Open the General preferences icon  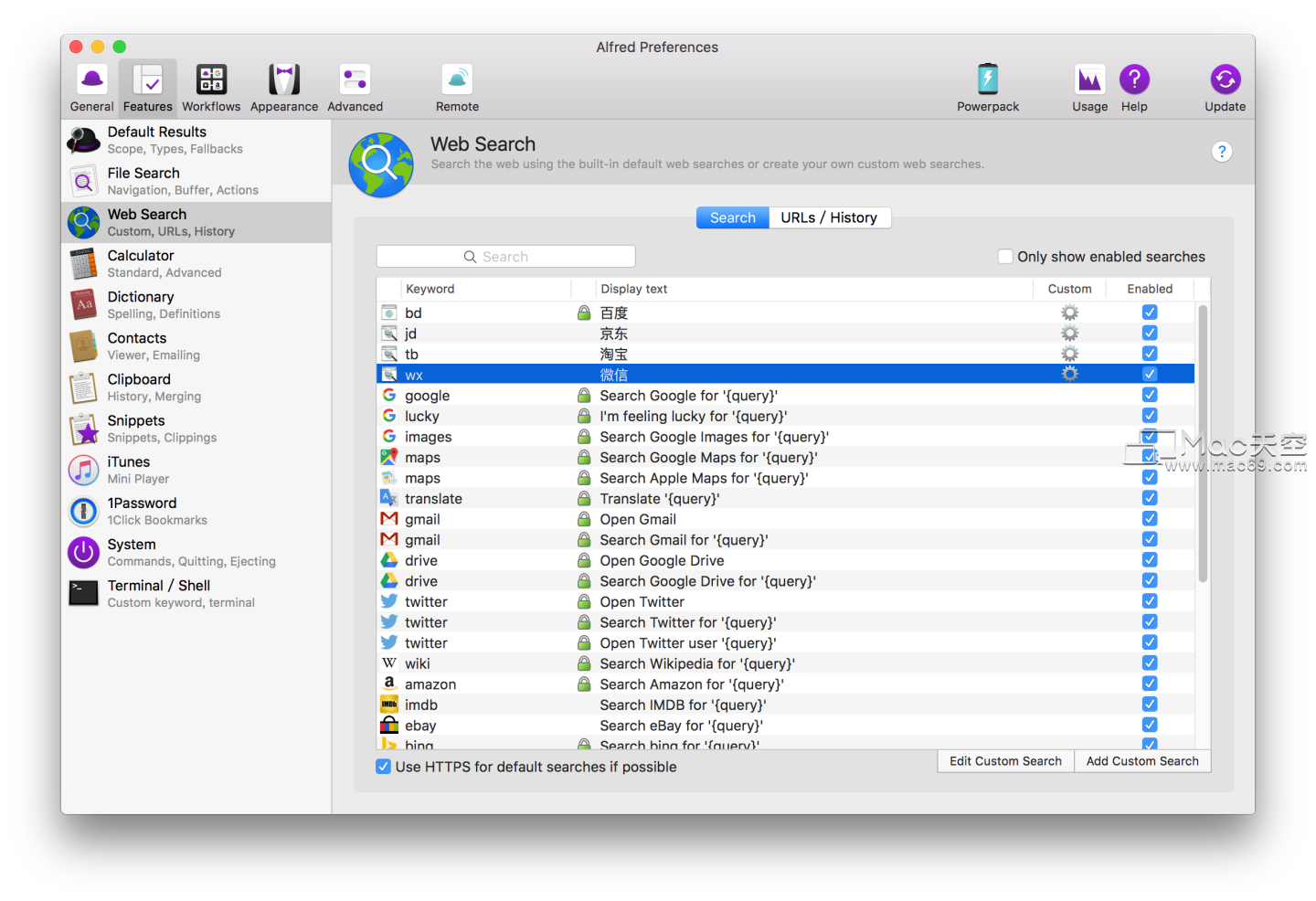(92, 89)
